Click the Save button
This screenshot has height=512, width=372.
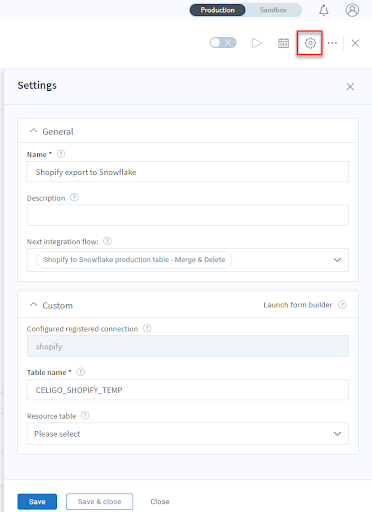click(37, 502)
